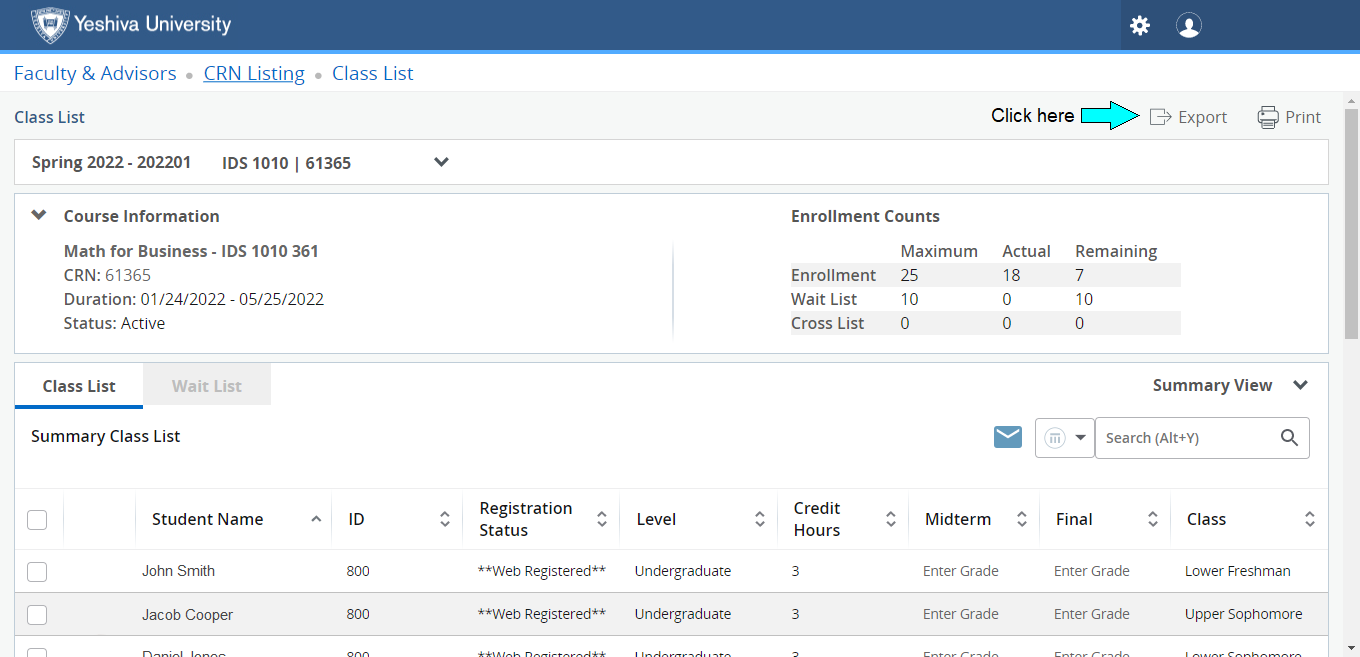Check the box for John Smith
The image size is (1360, 657).
click(37, 571)
